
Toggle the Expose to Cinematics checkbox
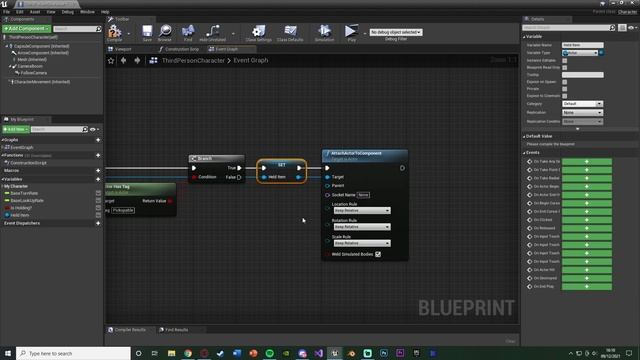pos(564,96)
